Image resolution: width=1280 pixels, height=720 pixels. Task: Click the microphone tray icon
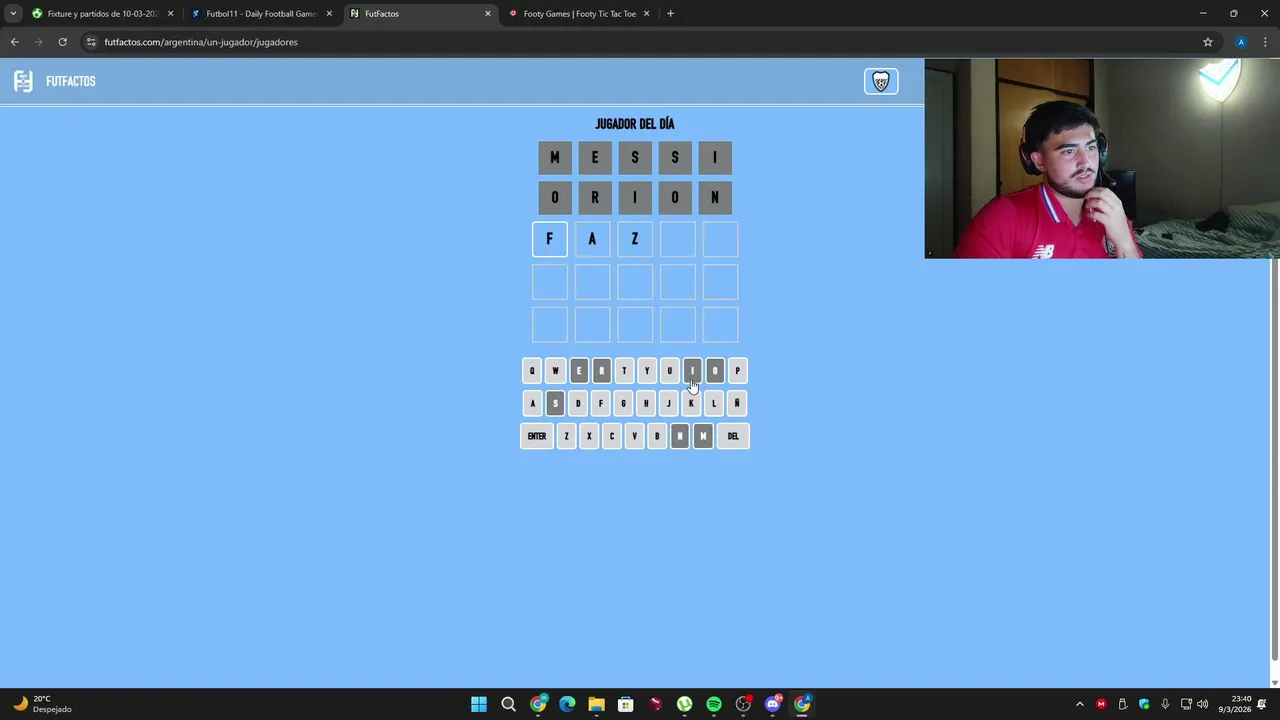(1165, 704)
